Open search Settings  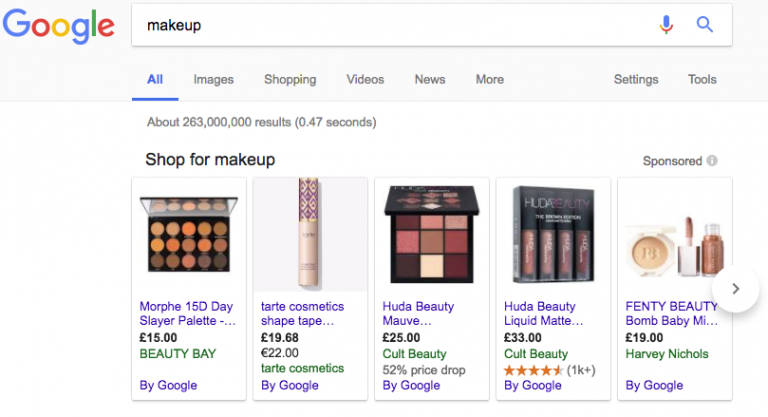pos(636,80)
